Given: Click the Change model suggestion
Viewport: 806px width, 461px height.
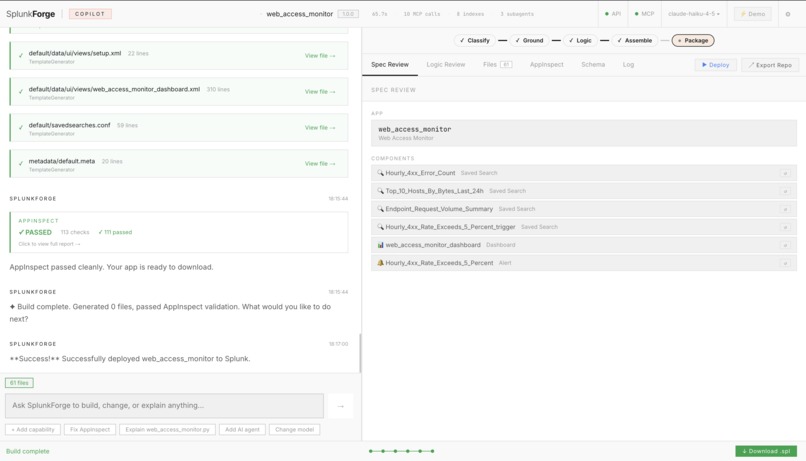Looking at the screenshot, I should click(295, 430).
